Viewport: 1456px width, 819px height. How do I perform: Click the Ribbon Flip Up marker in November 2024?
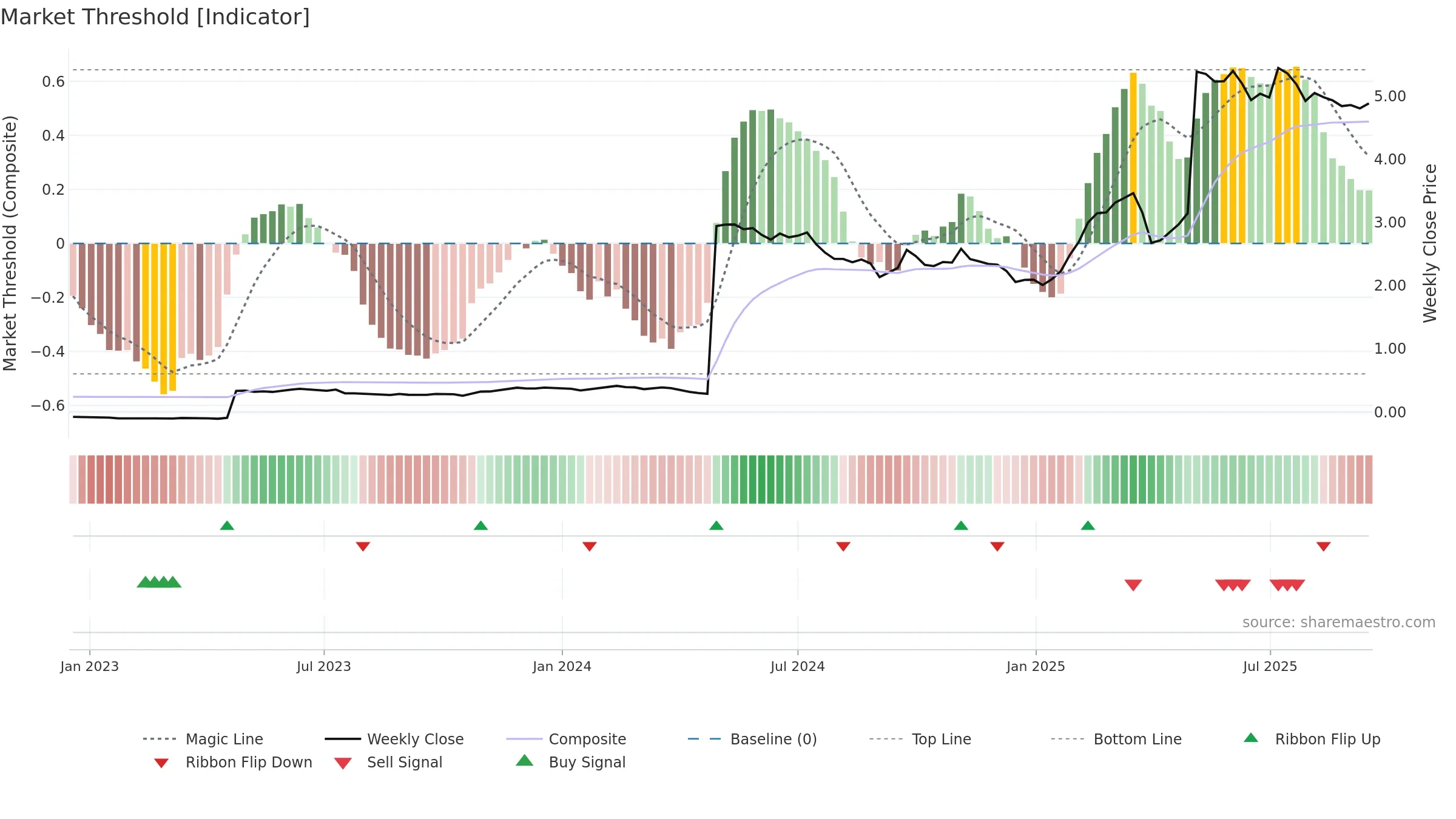[x=961, y=525]
